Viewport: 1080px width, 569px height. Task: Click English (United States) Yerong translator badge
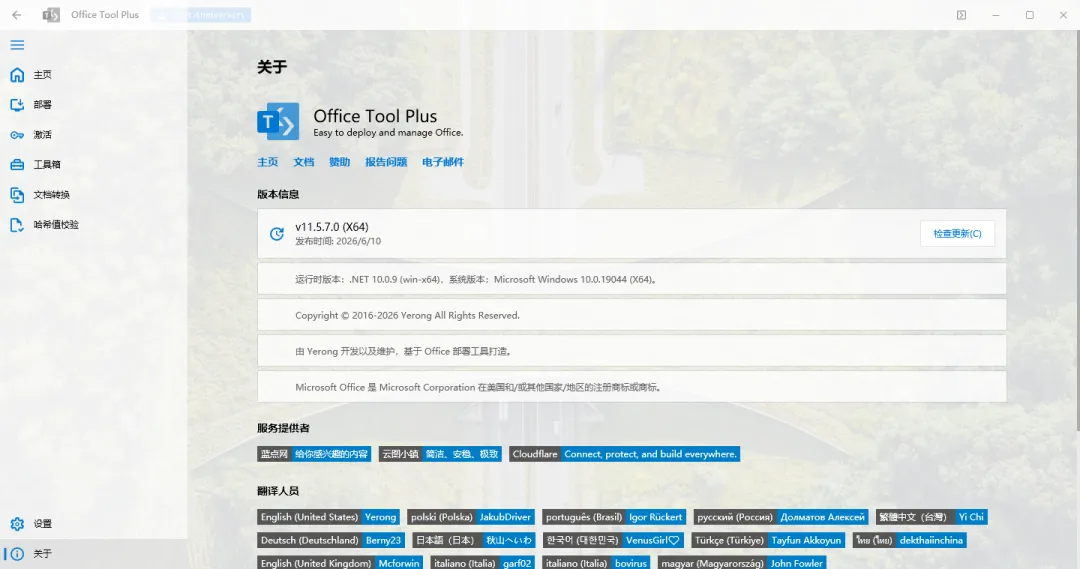329,517
